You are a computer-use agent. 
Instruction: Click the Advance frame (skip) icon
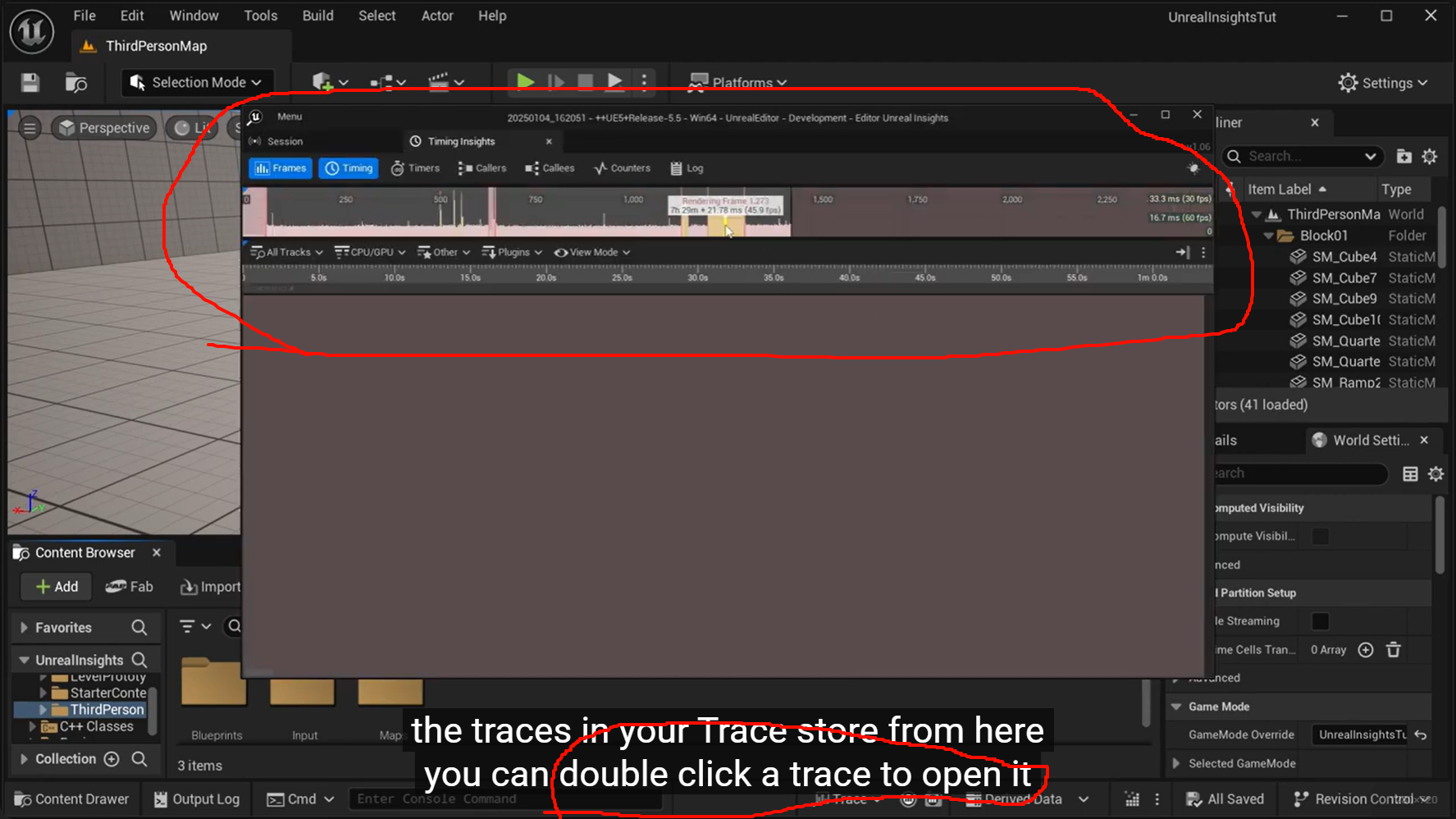click(x=555, y=81)
